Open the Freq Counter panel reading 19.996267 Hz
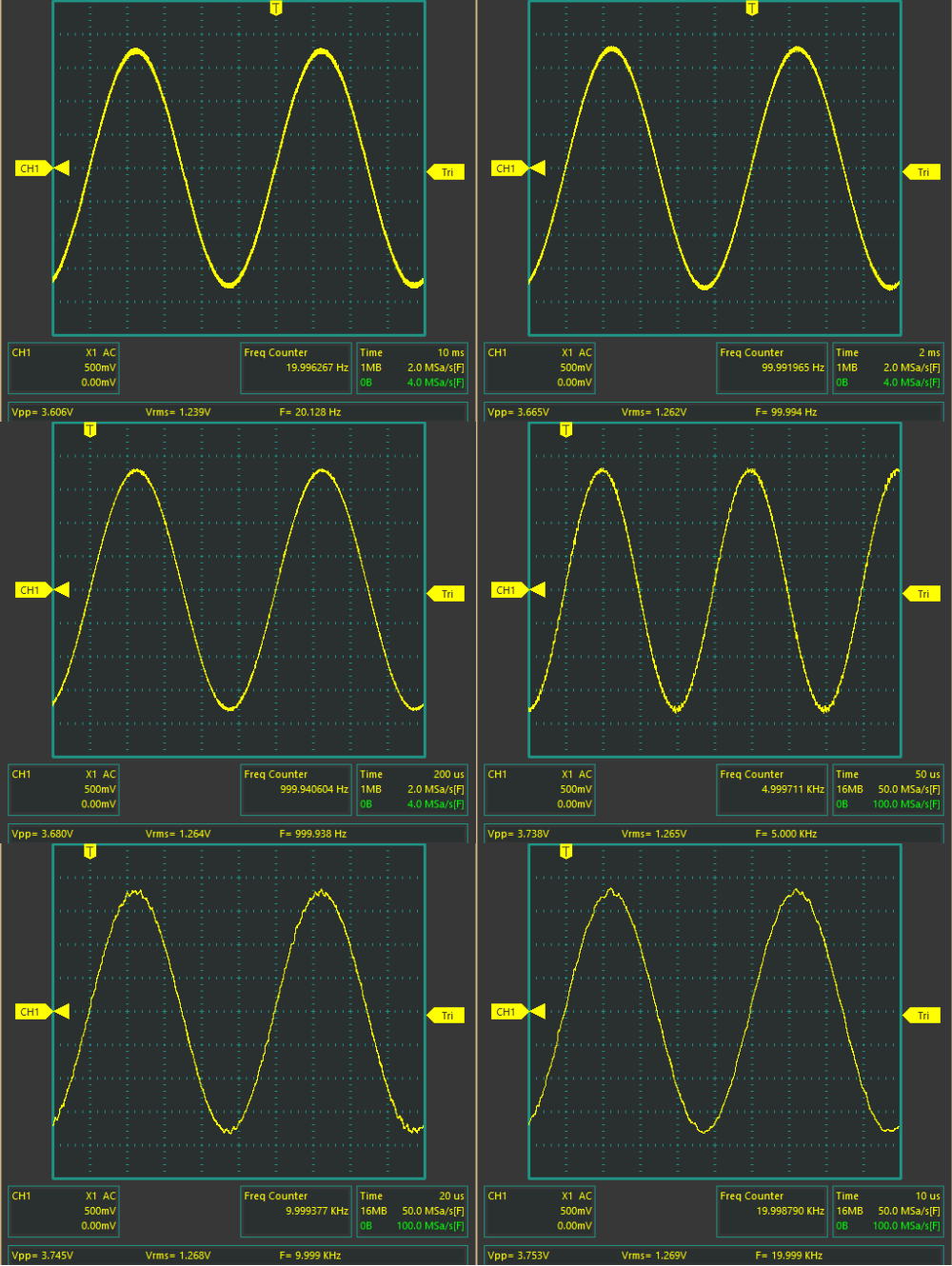Image resolution: width=952 pixels, height=1266 pixels. click(x=296, y=367)
